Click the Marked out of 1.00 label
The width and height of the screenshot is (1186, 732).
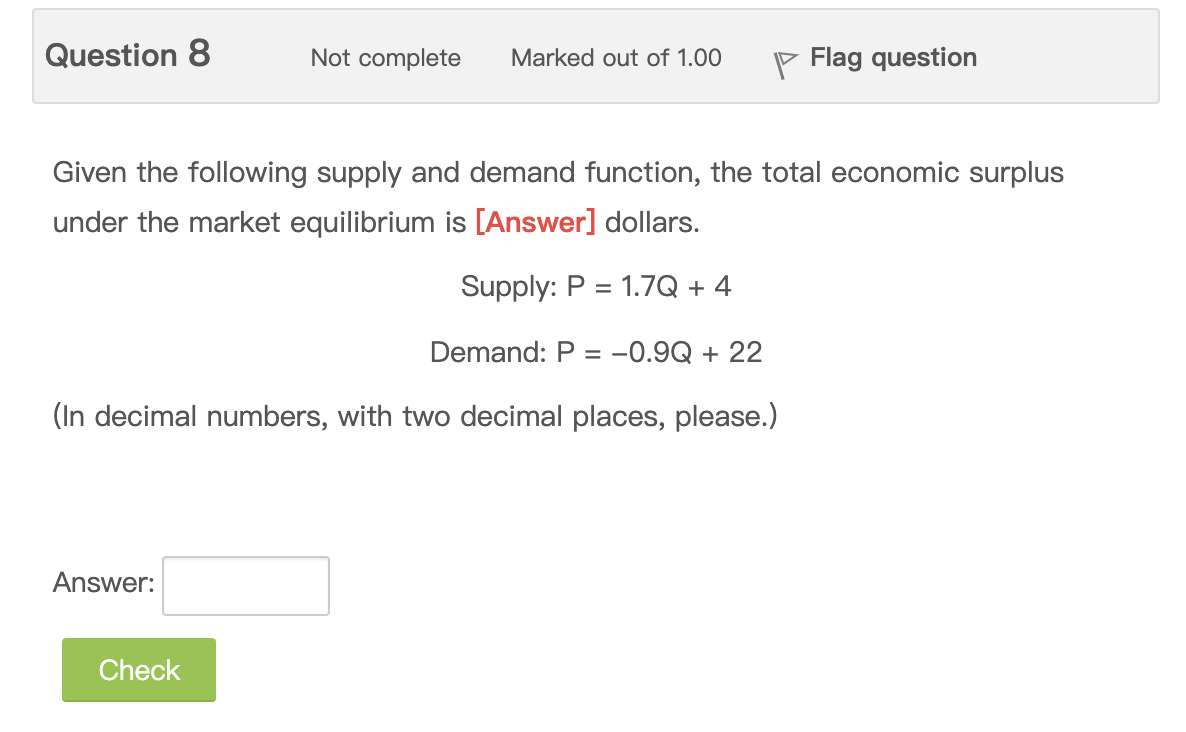tap(616, 59)
